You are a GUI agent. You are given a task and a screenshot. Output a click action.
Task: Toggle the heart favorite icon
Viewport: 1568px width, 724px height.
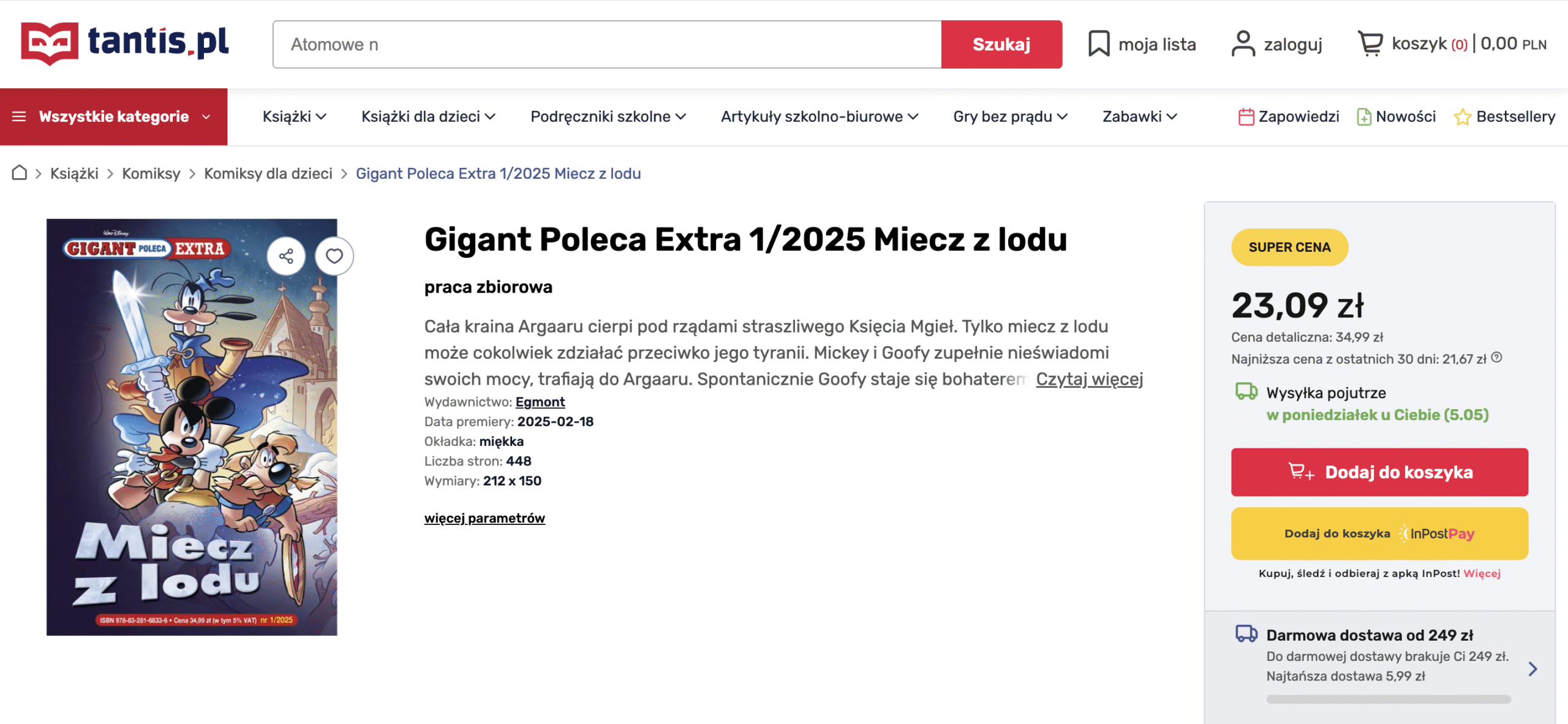pos(334,256)
